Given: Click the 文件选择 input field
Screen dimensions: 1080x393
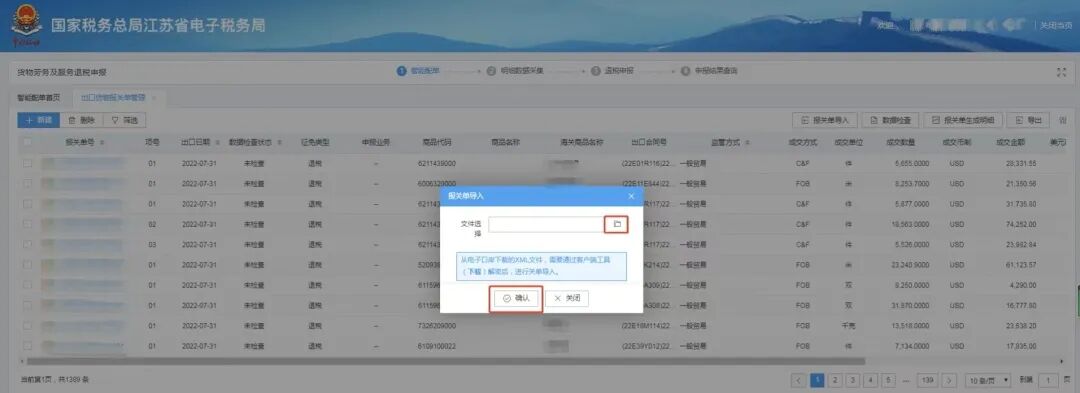Looking at the screenshot, I should pyautogui.click(x=547, y=224).
